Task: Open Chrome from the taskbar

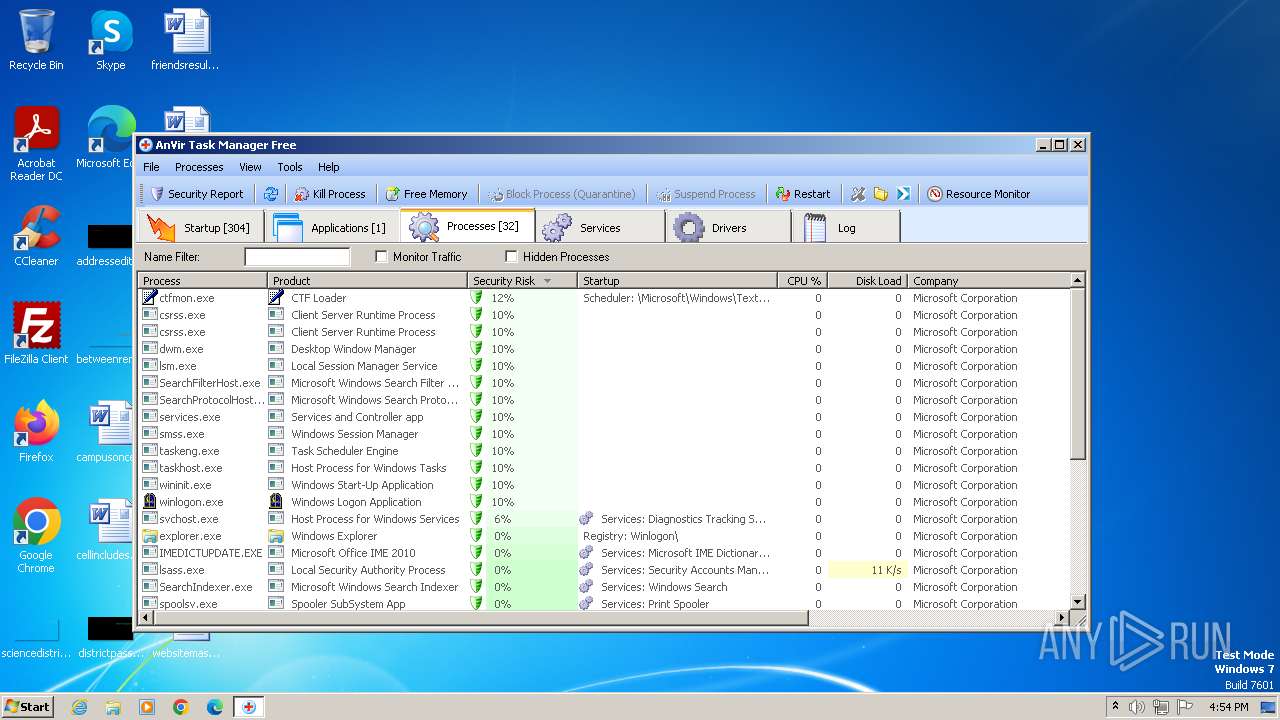Action: click(180, 707)
